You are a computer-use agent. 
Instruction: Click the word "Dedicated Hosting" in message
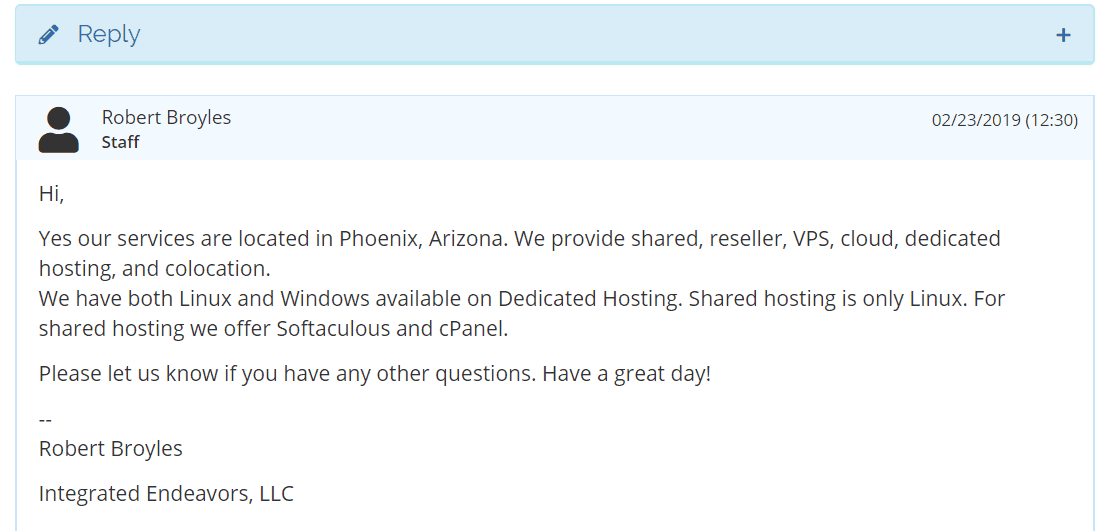pos(590,299)
